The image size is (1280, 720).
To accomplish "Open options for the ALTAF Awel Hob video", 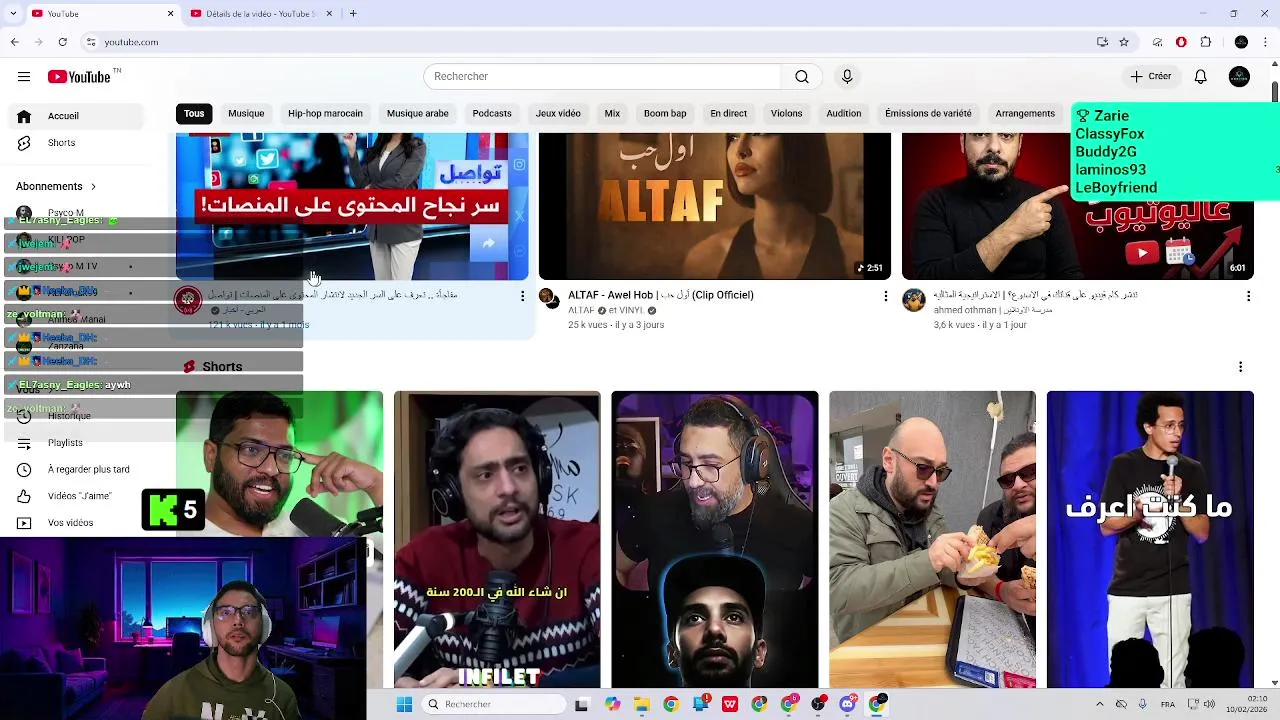I will (885, 296).
